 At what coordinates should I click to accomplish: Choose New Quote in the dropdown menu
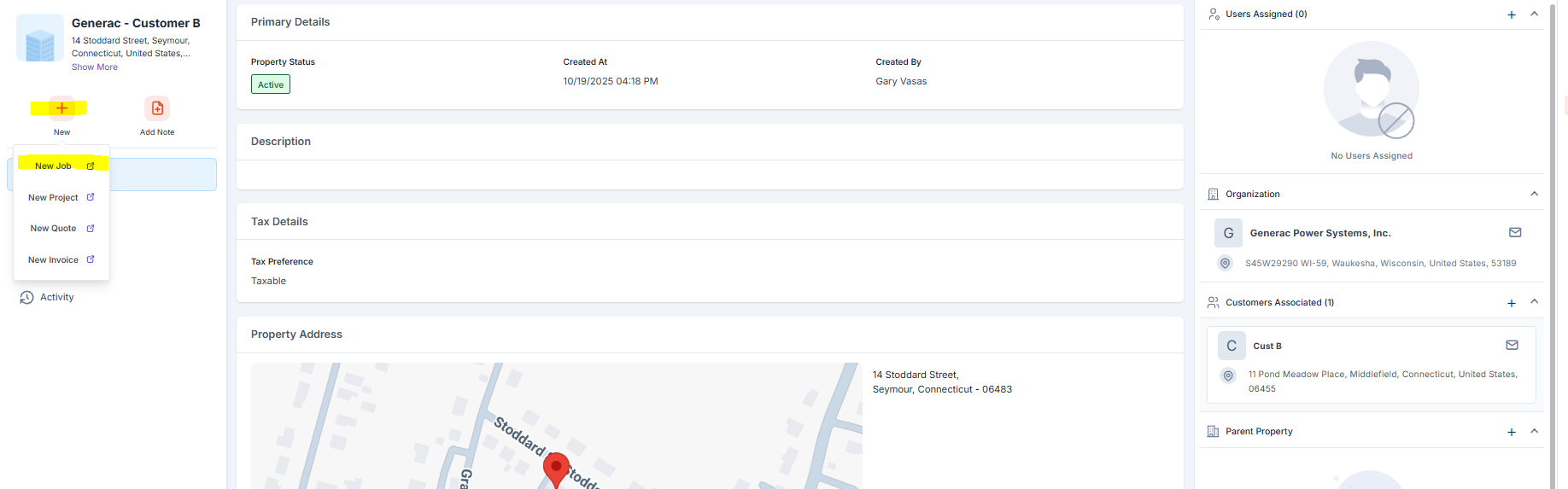click(x=53, y=229)
